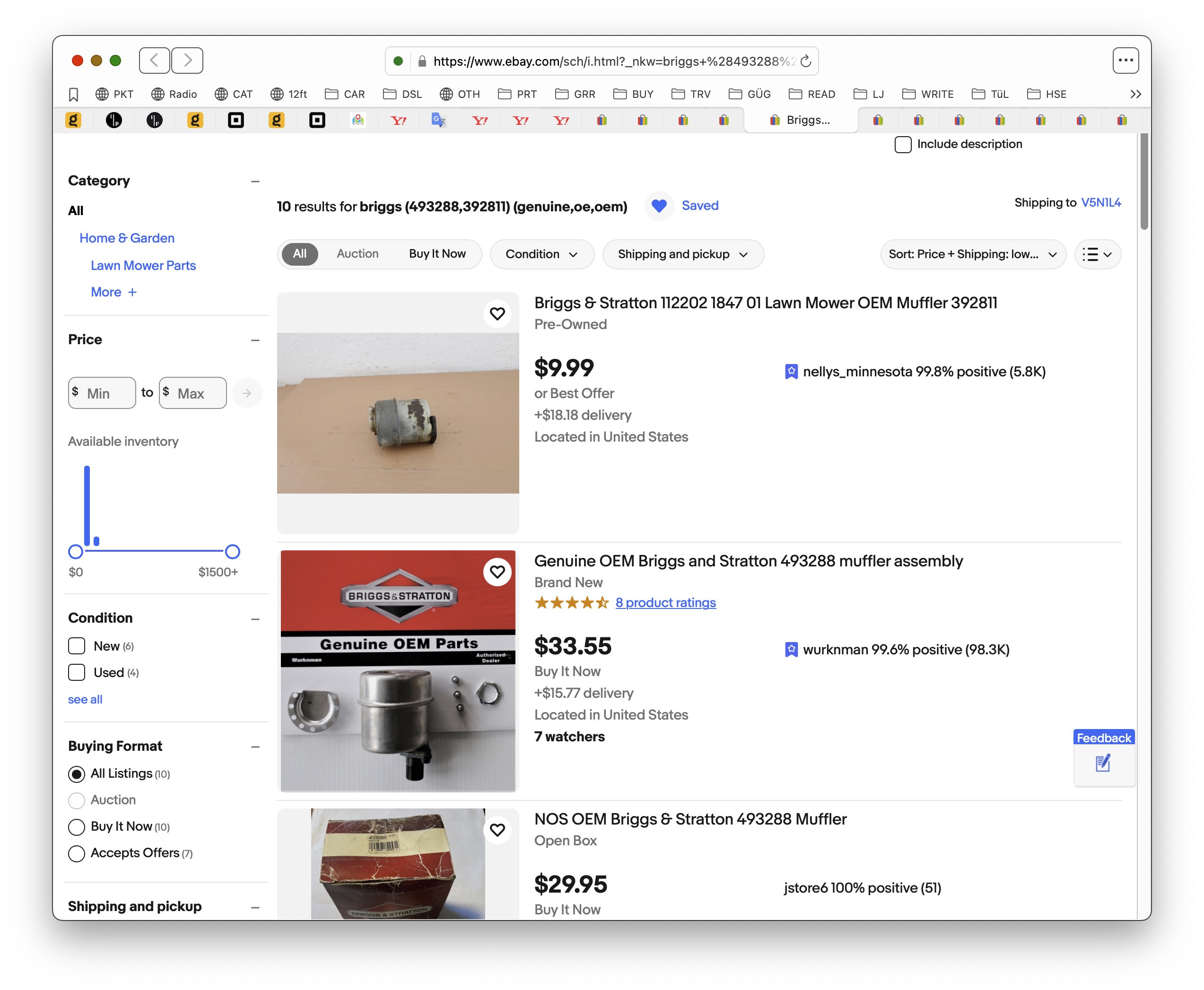1204x990 pixels.
Task: Click the right handle of the price slider
Action: 232,551
